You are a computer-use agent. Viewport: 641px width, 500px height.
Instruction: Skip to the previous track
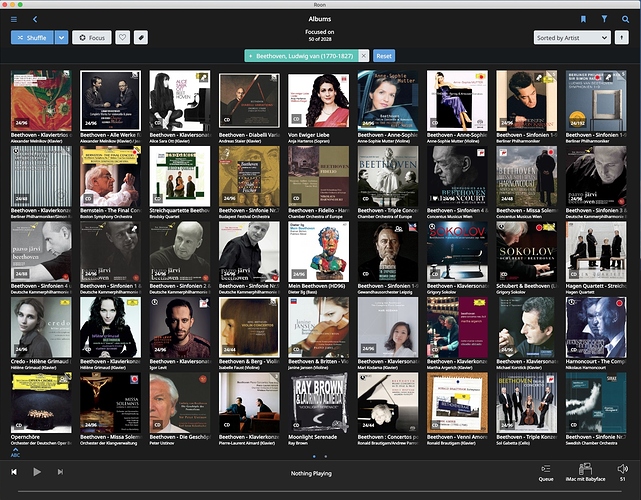coord(14,472)
